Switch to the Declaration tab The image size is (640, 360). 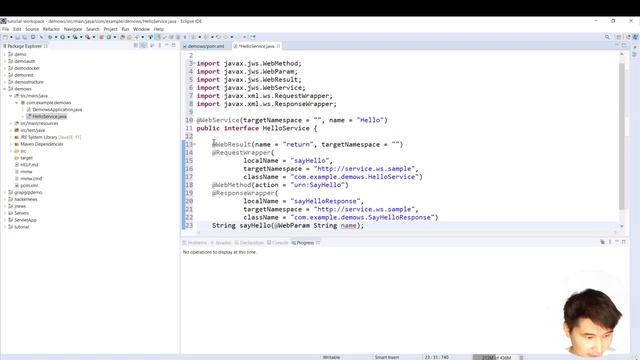pyautogui.click(x=249, y=243)
